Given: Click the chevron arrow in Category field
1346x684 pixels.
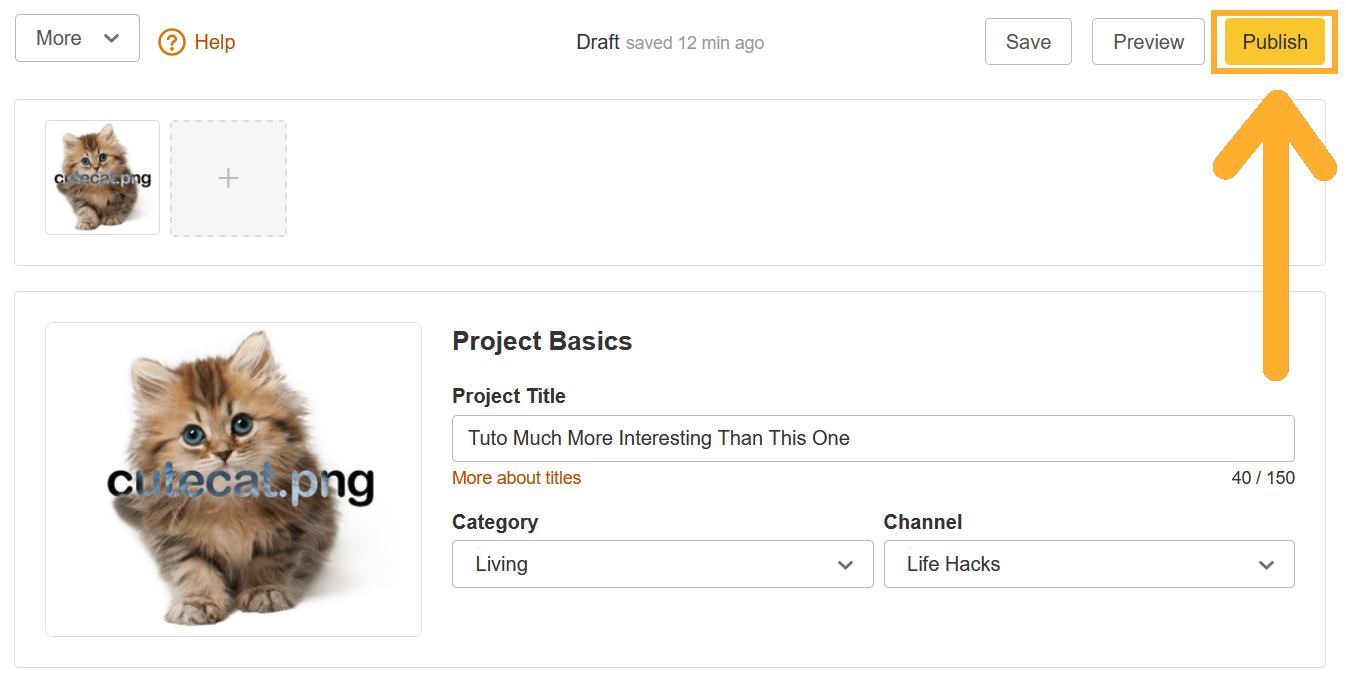Looking at the screenshot, I should (x=845, y=565).
